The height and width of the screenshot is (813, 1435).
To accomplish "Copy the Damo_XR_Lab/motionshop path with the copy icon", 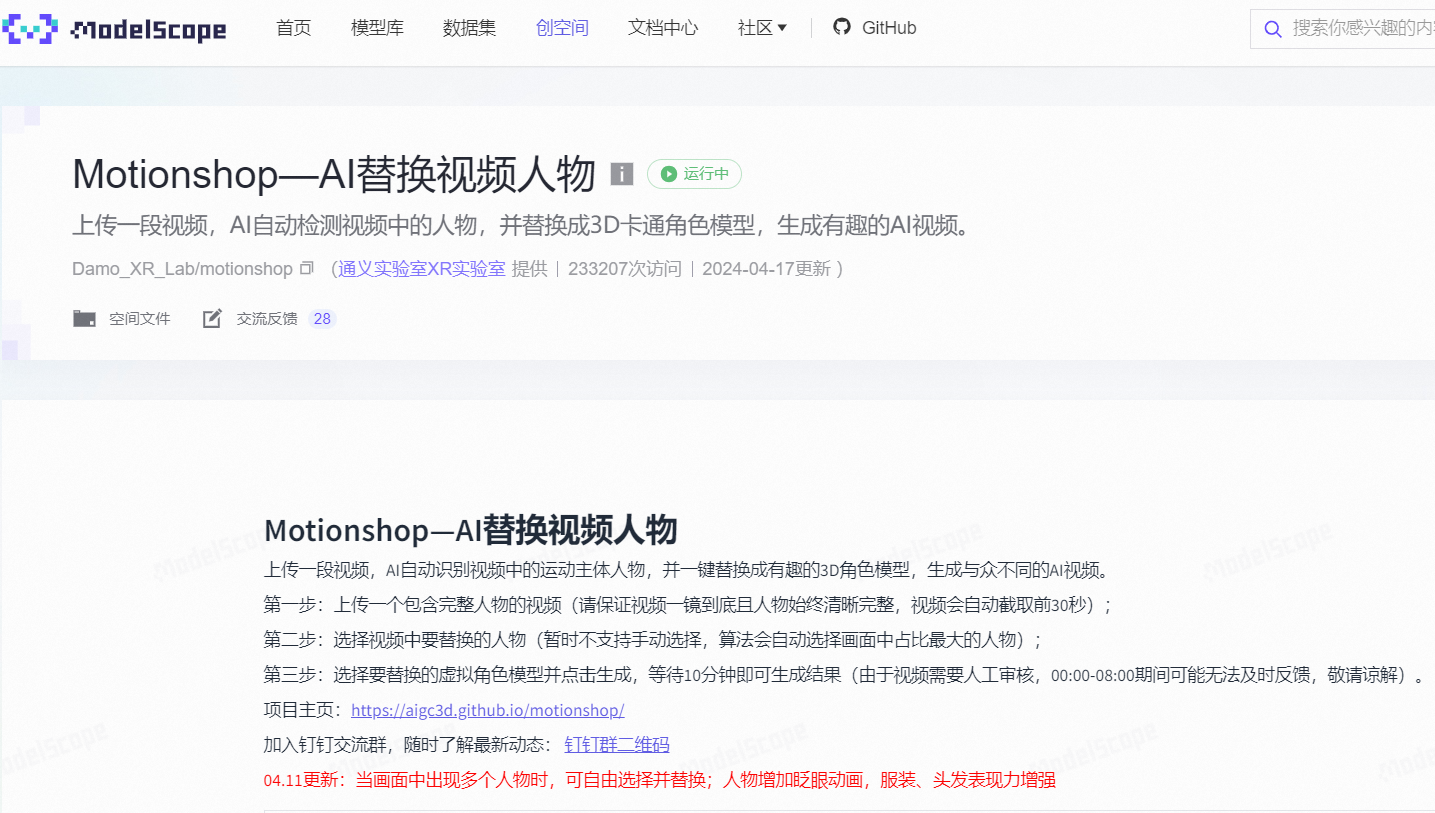I will click(x=307, y=268).
